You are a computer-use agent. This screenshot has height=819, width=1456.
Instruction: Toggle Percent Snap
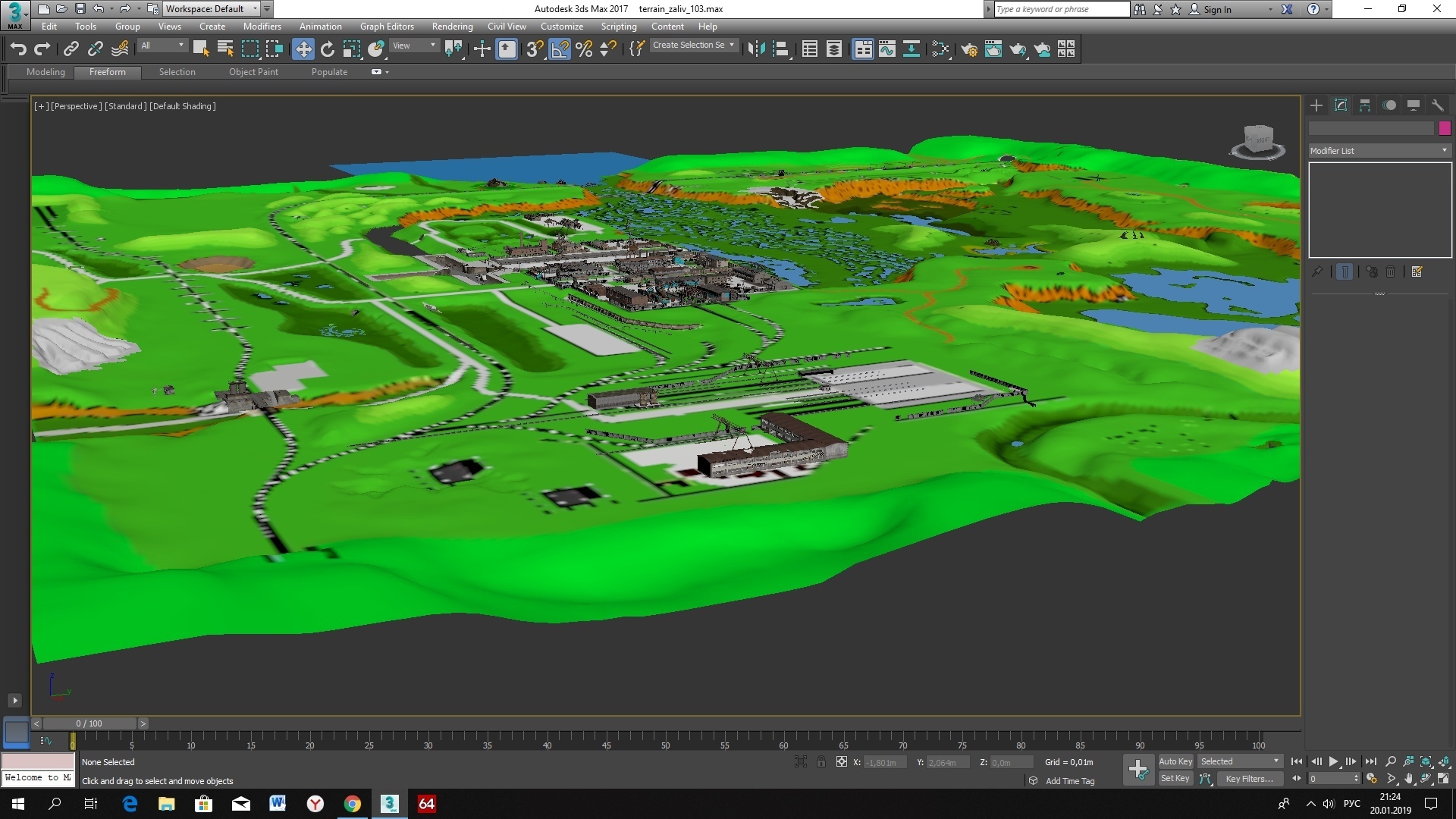coord(584,49)
